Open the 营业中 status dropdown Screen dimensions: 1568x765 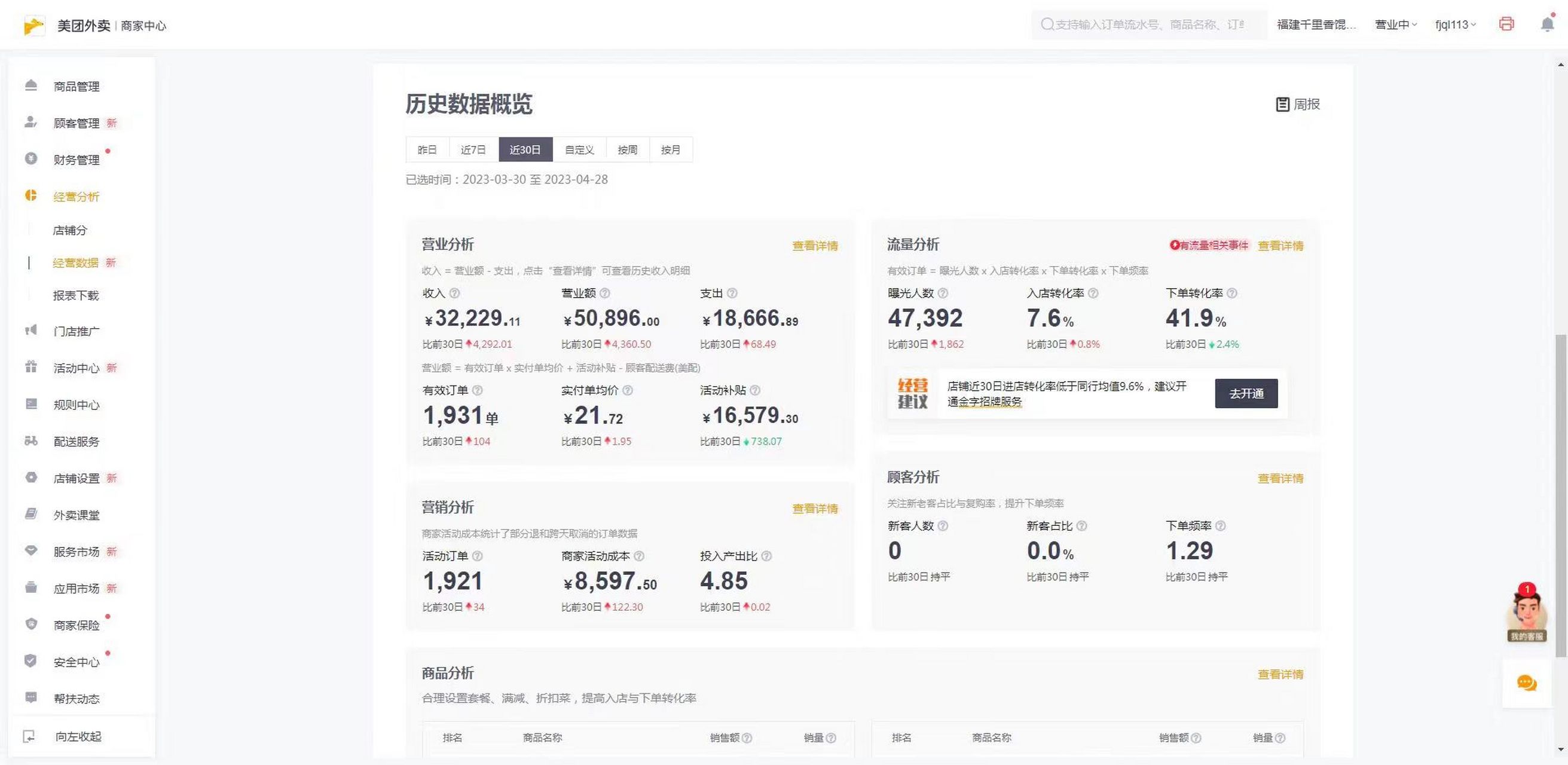[1395, 25]
